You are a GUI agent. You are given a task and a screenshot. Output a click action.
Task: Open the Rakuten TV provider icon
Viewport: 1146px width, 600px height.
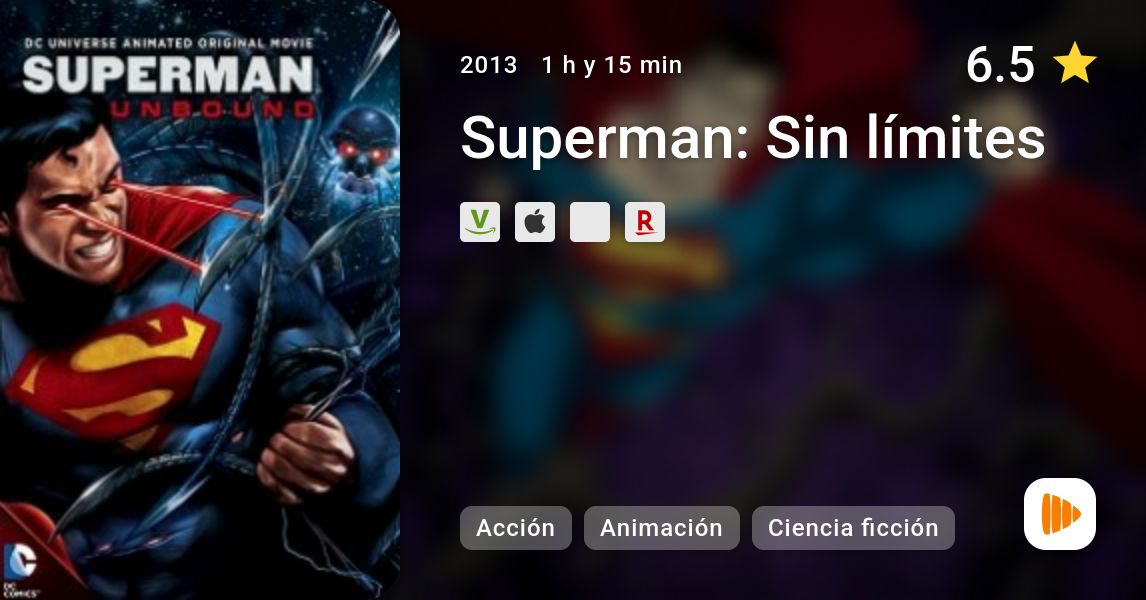point(645,222)
